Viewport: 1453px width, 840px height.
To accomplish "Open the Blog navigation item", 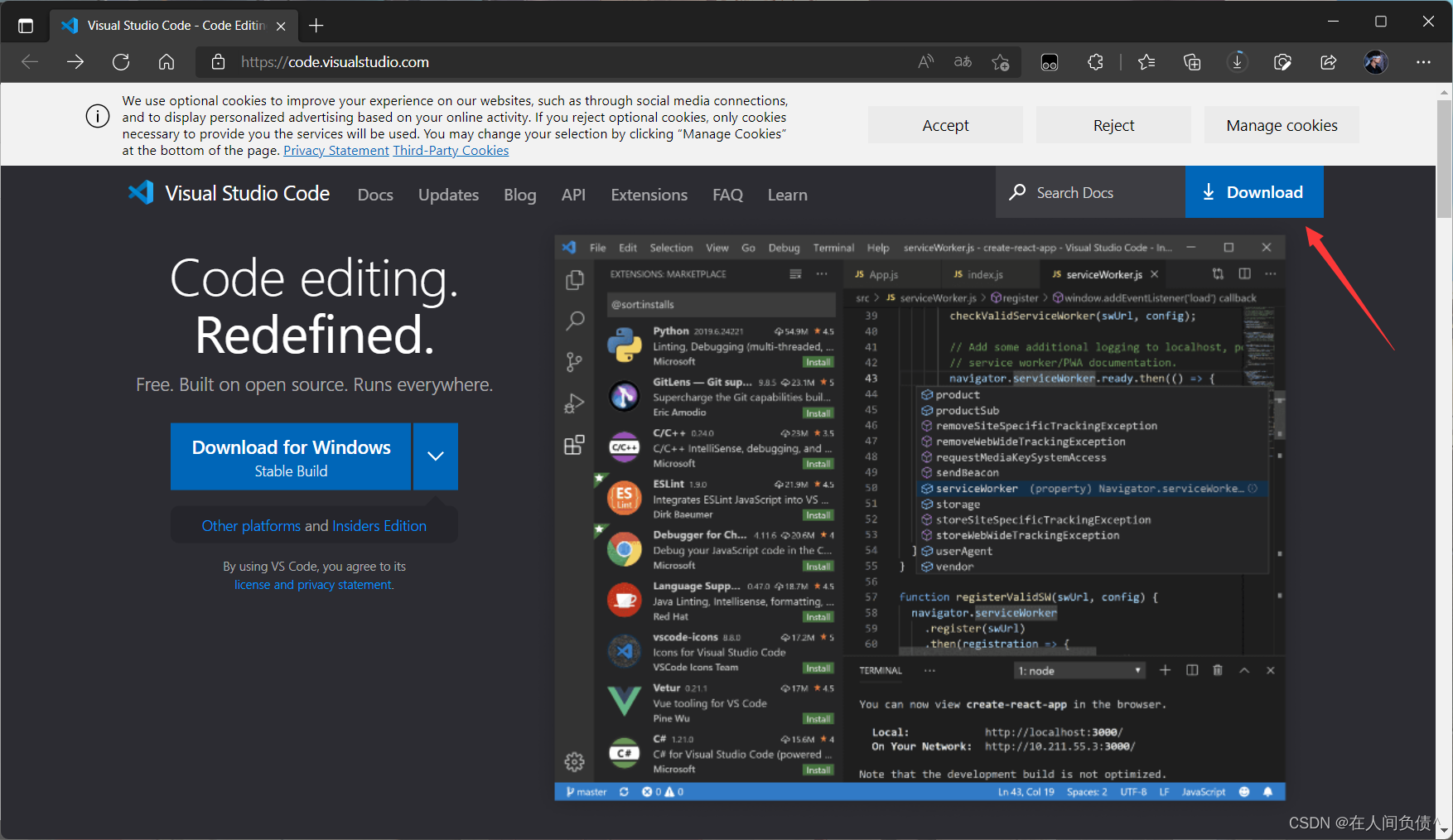I will point(519,195).
